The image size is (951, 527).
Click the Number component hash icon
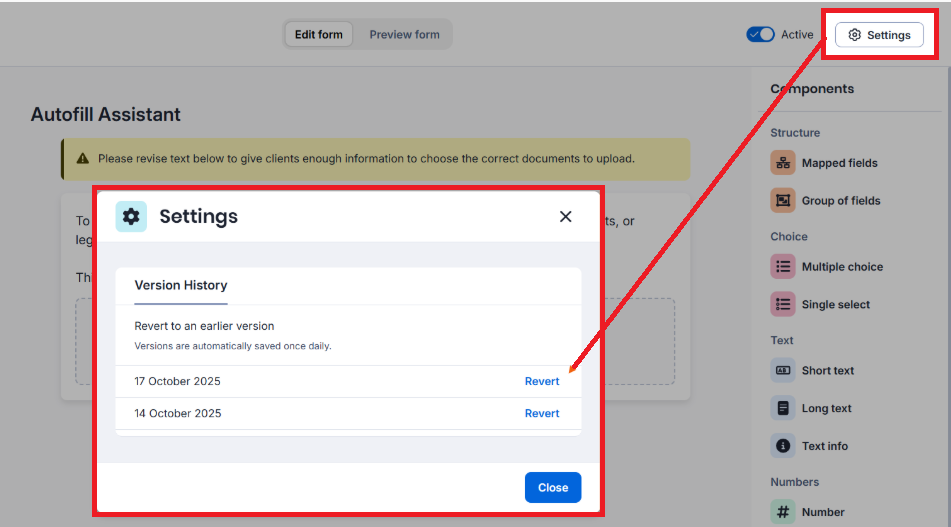pyautogui.click(x=783, y=511)
